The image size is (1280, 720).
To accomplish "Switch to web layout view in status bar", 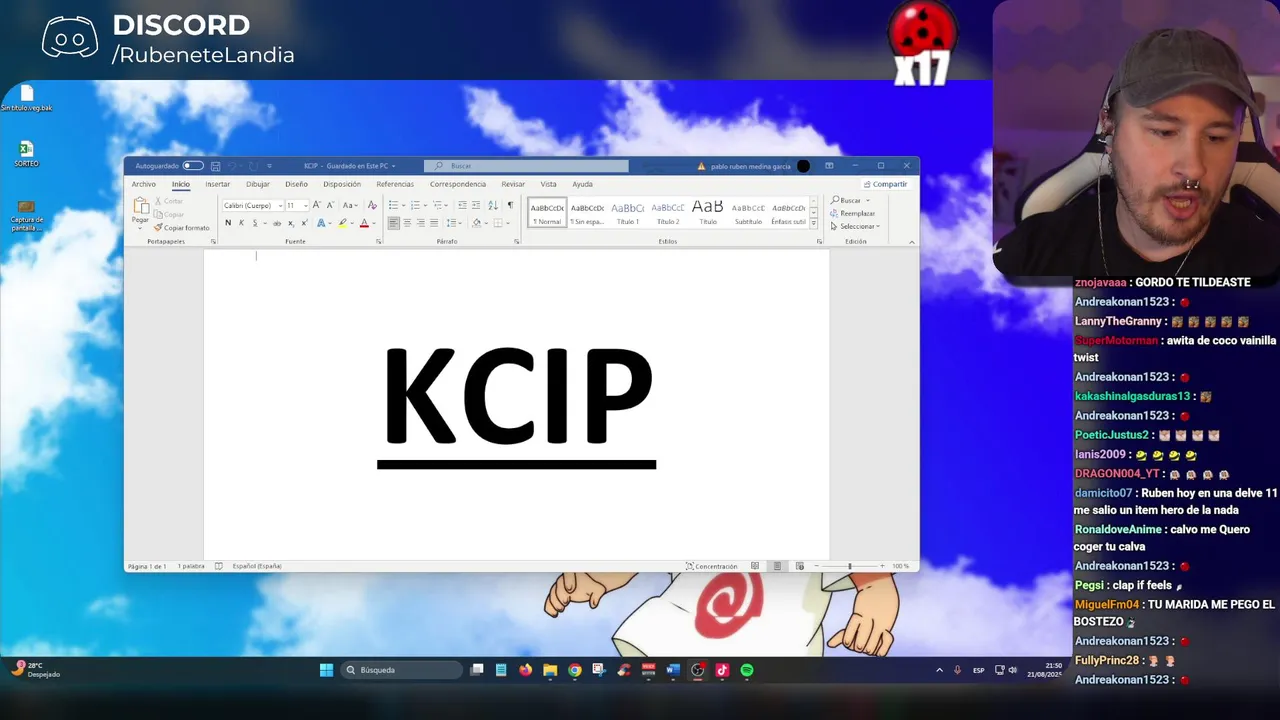I will click(799, 566).
